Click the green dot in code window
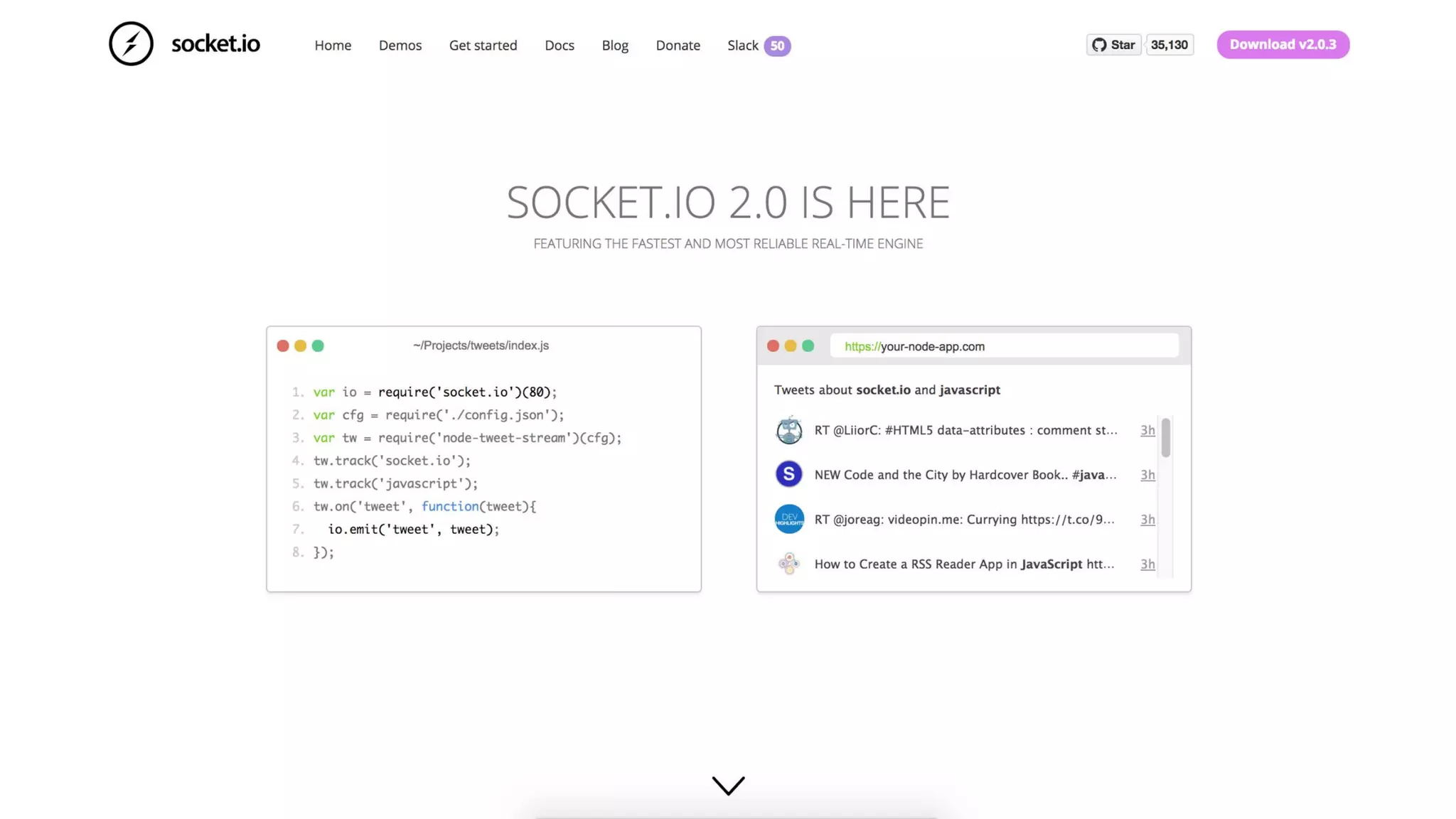 (318, 346)
